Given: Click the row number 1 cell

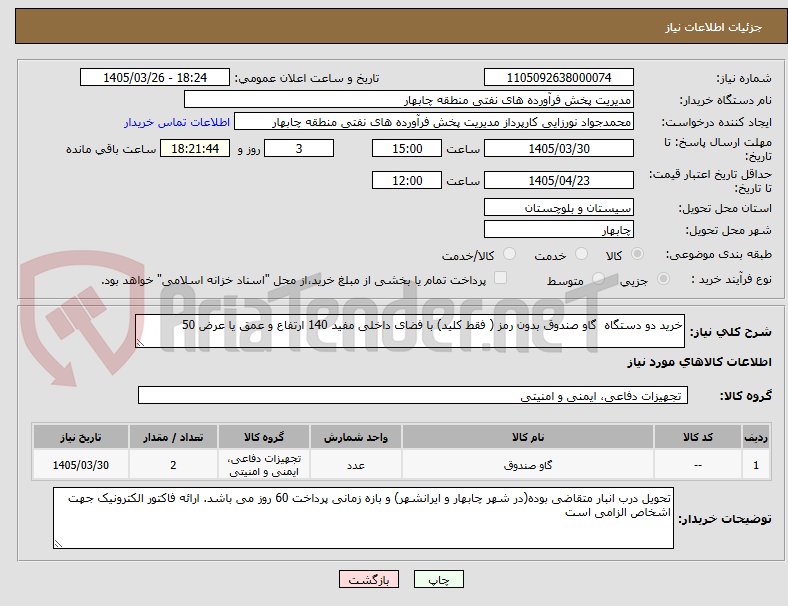Looking at the screenshot, I should 755,465.
